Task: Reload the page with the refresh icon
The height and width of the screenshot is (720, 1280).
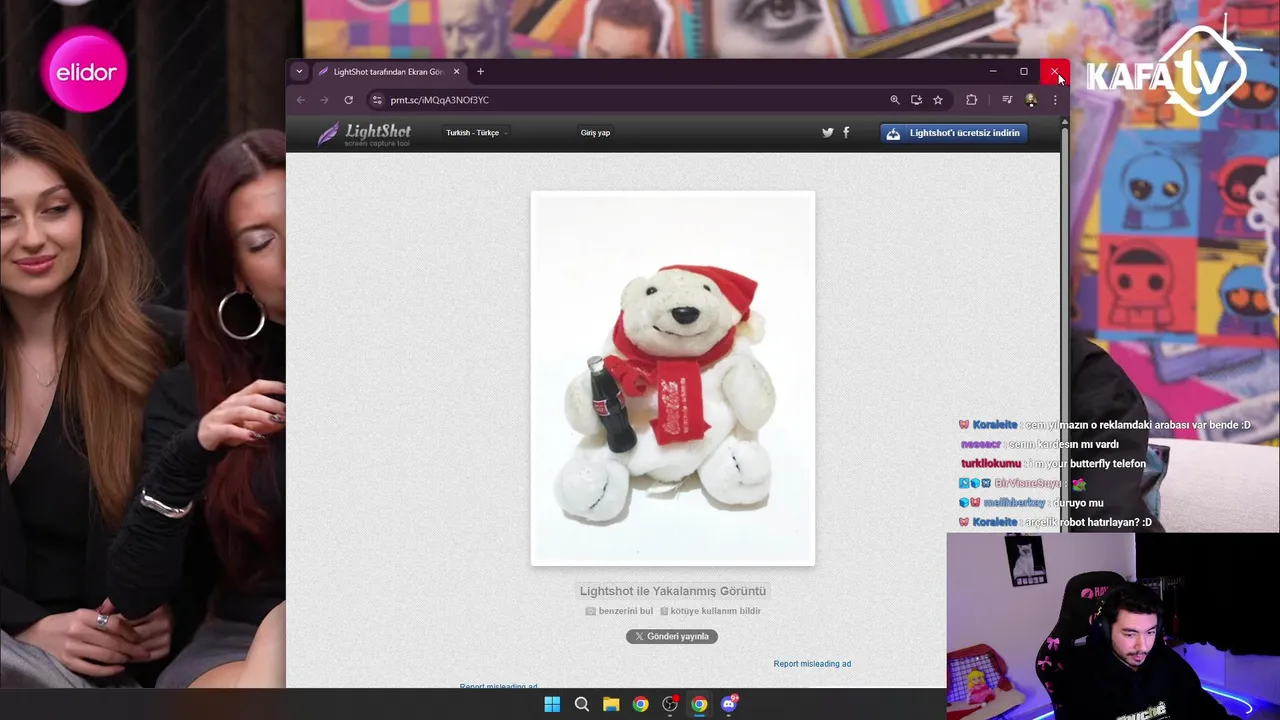Action: click(x=348, y=100)
